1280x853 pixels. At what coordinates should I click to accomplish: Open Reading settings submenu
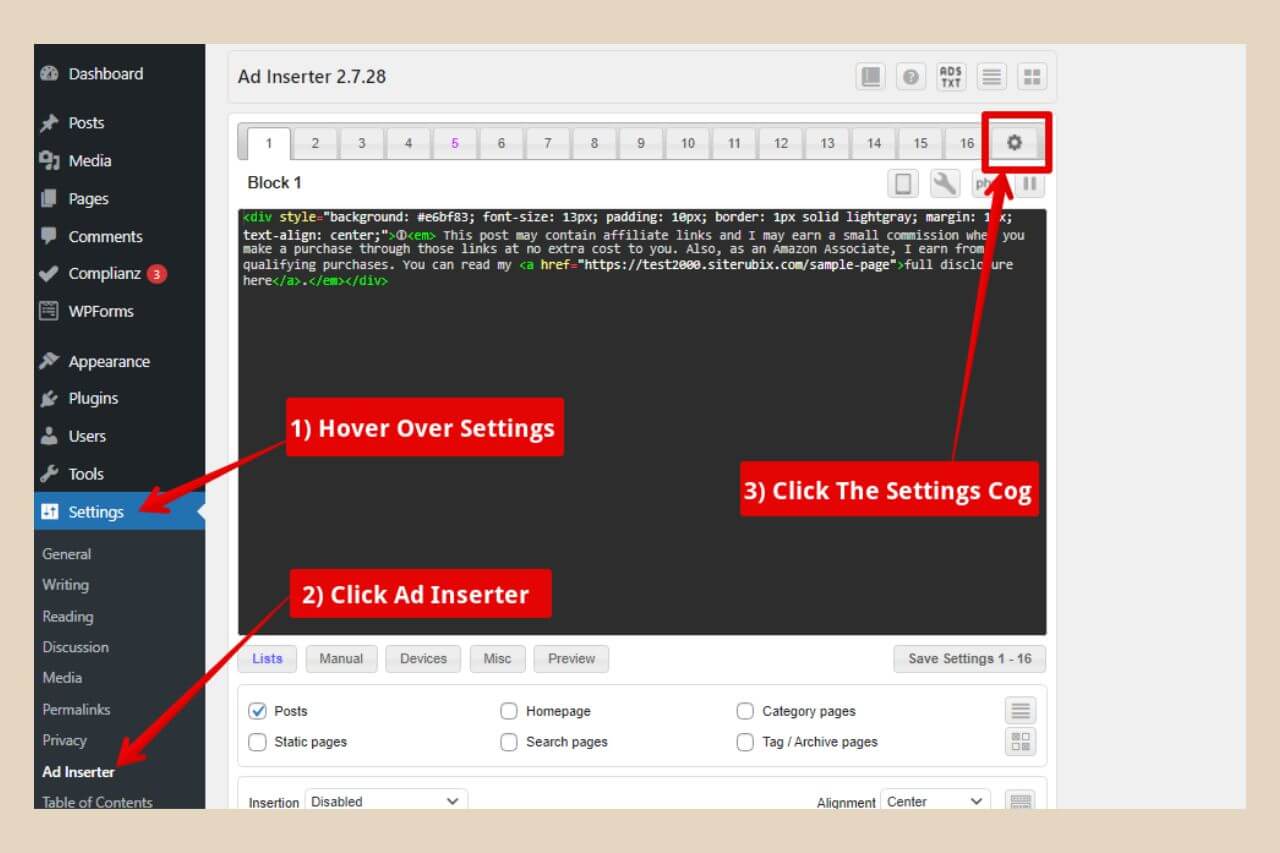pos(67,617)
